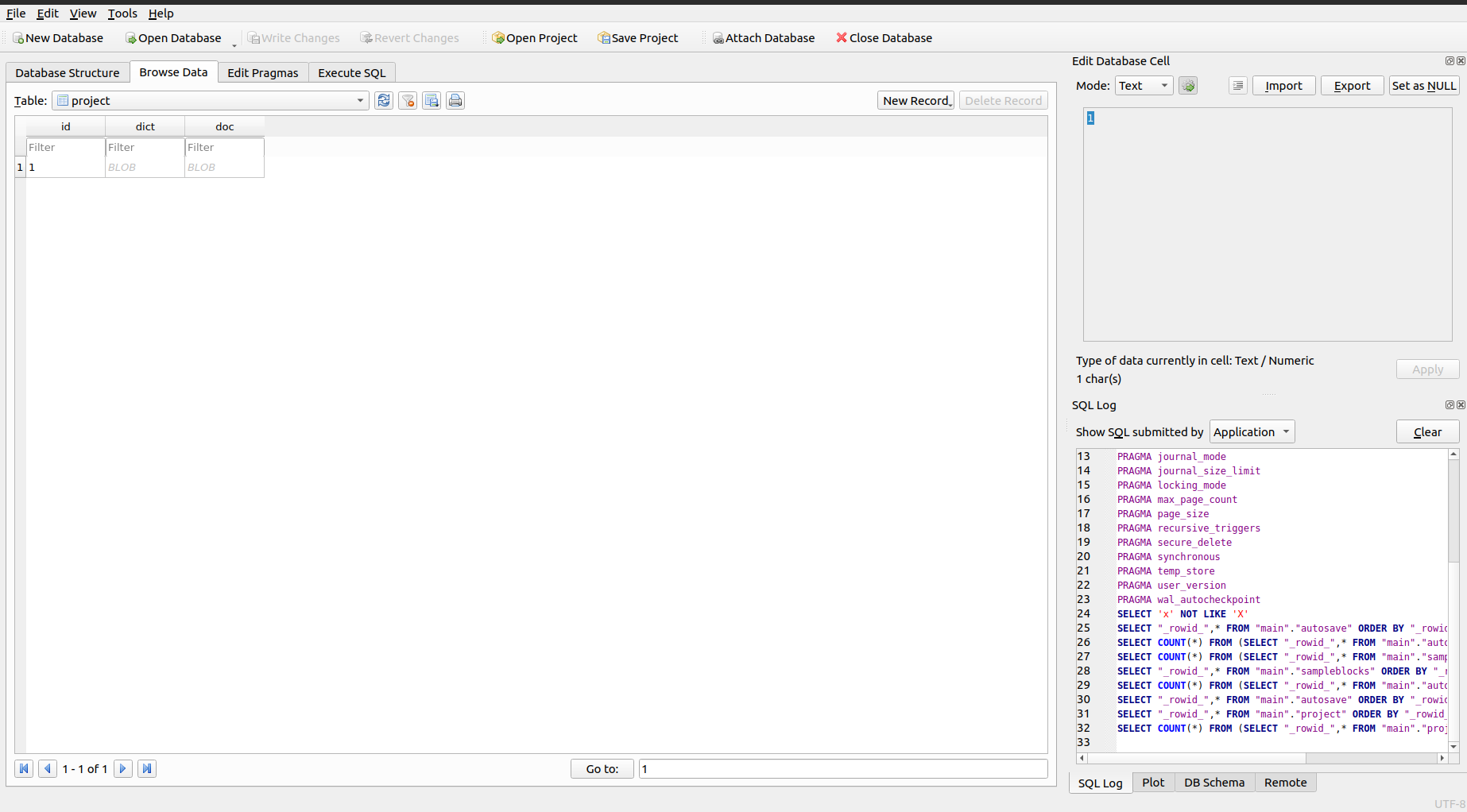Open the Help menu
This screenshot has width=1467, height=812.
[x=161, y=14]
